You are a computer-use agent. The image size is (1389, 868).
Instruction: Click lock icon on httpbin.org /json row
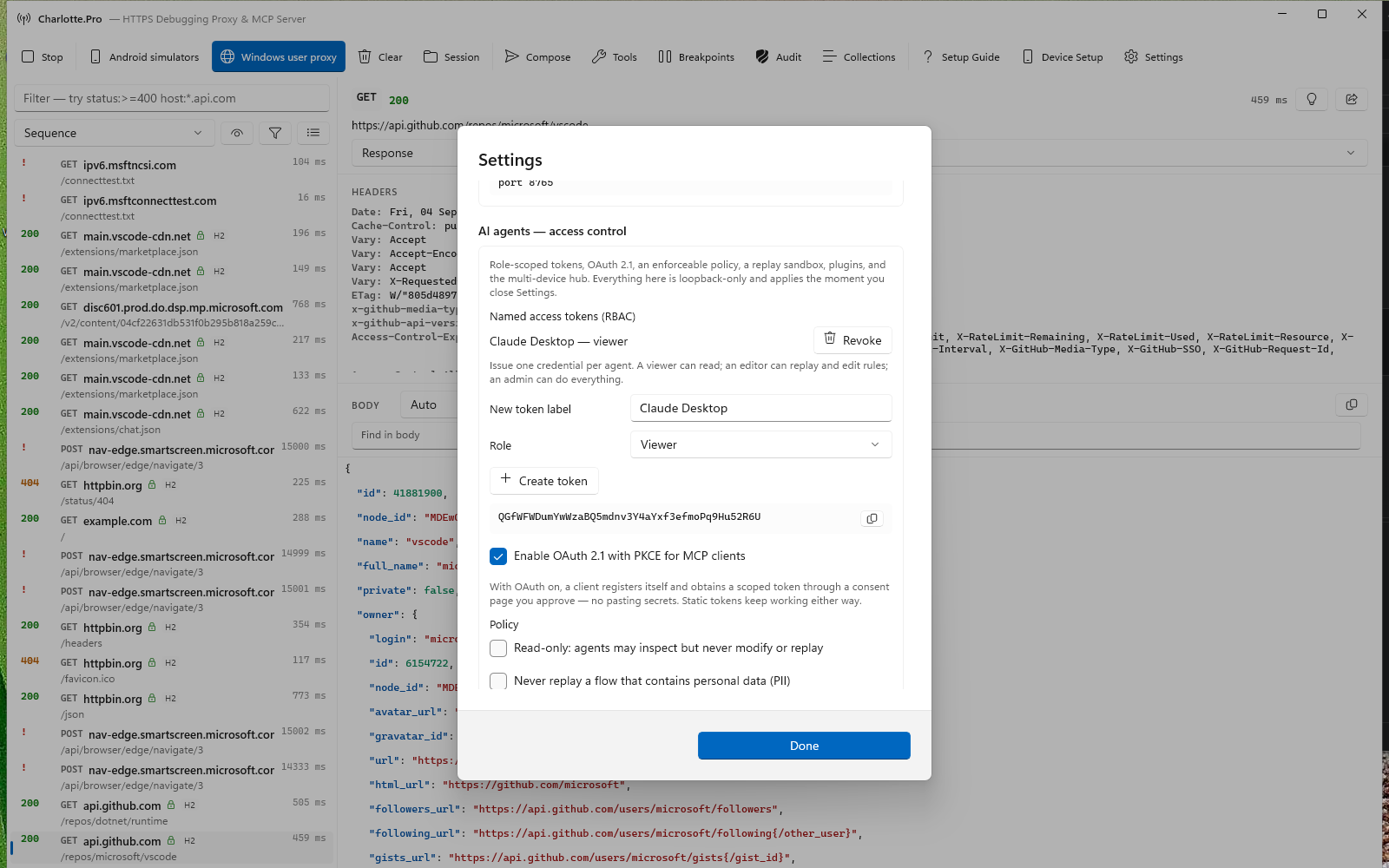click(152, 699)
